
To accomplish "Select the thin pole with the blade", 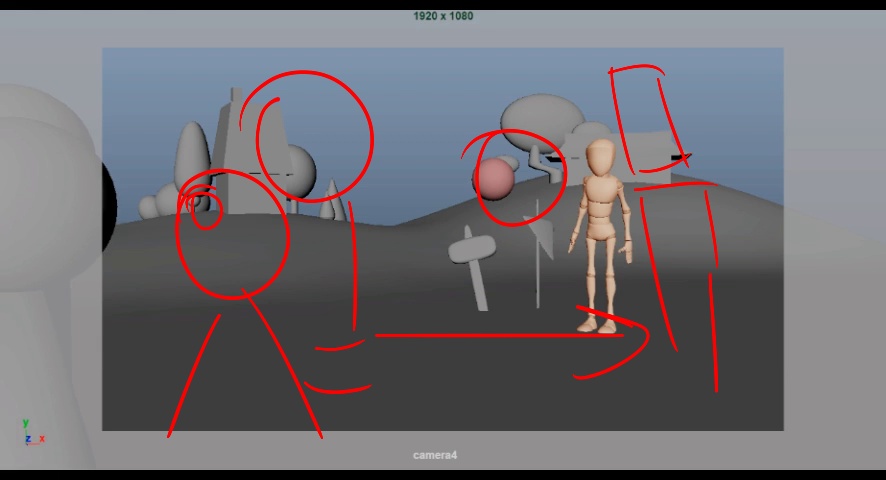I will [x=538, y=253].
